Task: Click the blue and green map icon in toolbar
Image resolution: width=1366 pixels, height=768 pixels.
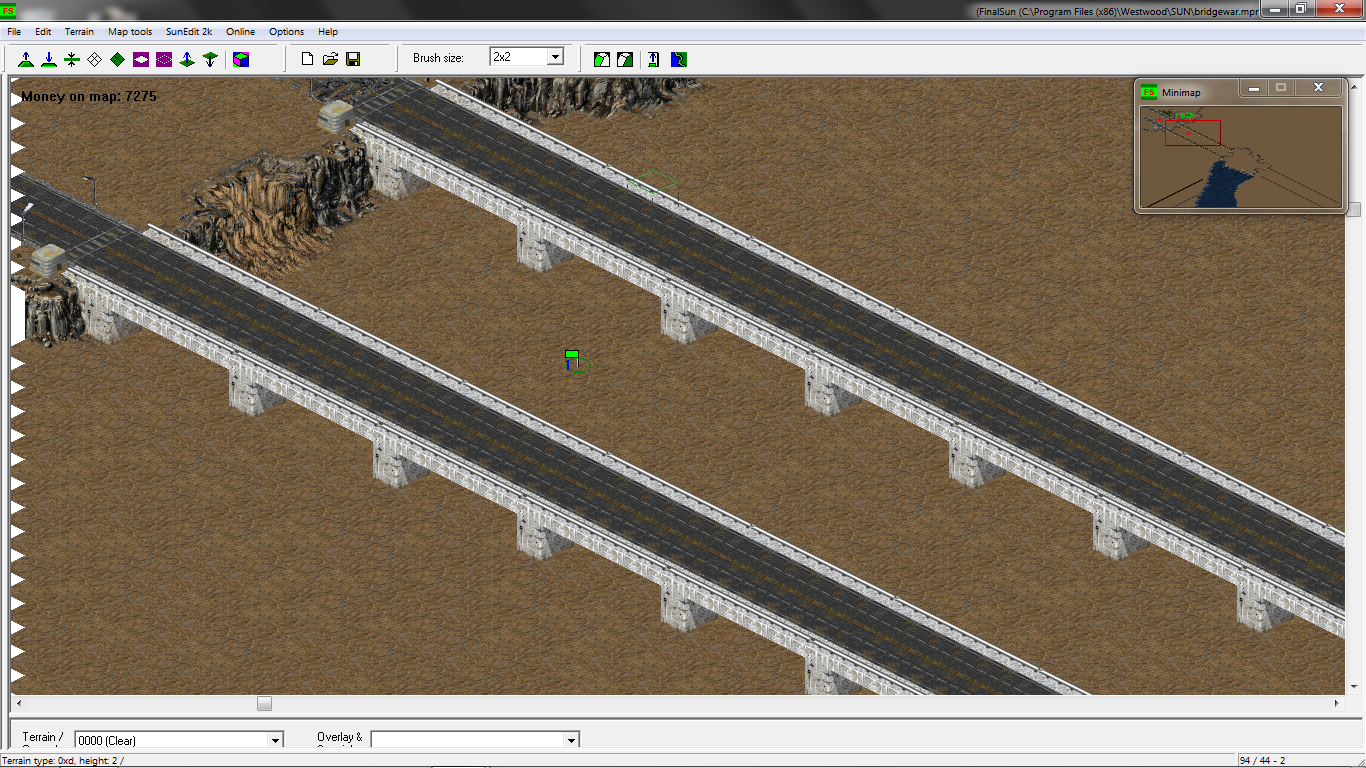Action: click(679, 59)
